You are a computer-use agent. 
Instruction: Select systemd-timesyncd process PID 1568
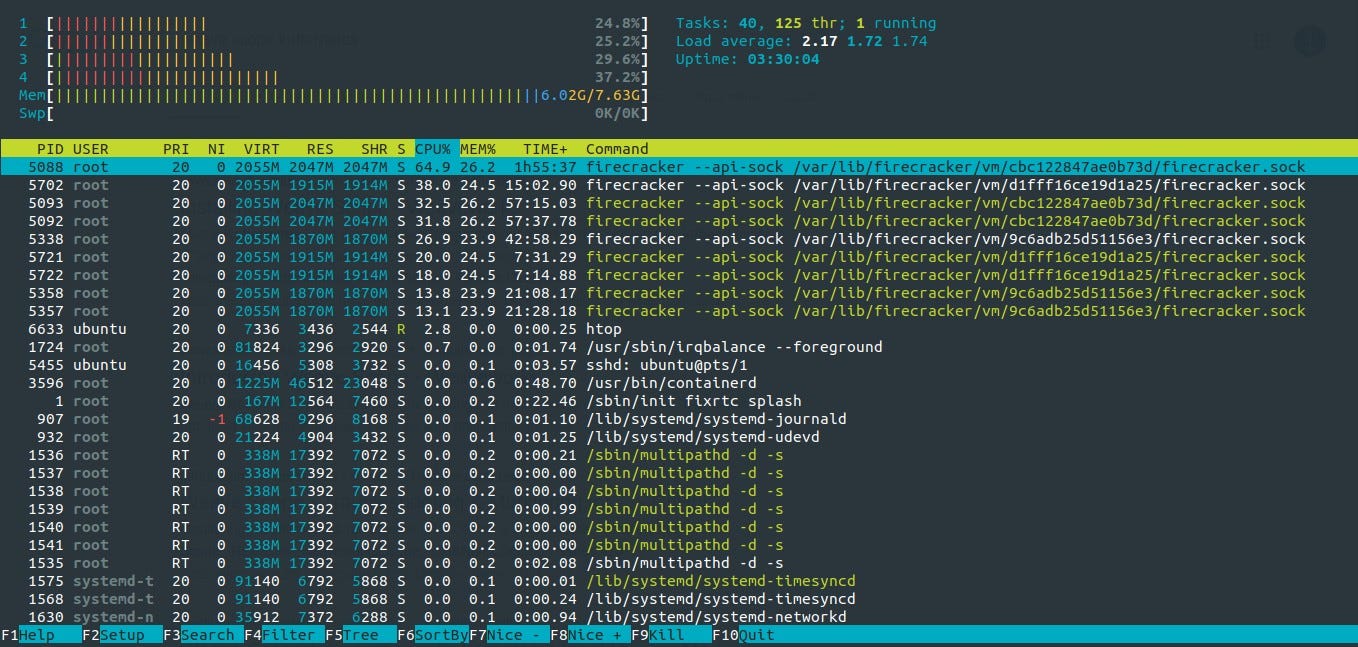[x=679, y=599]
